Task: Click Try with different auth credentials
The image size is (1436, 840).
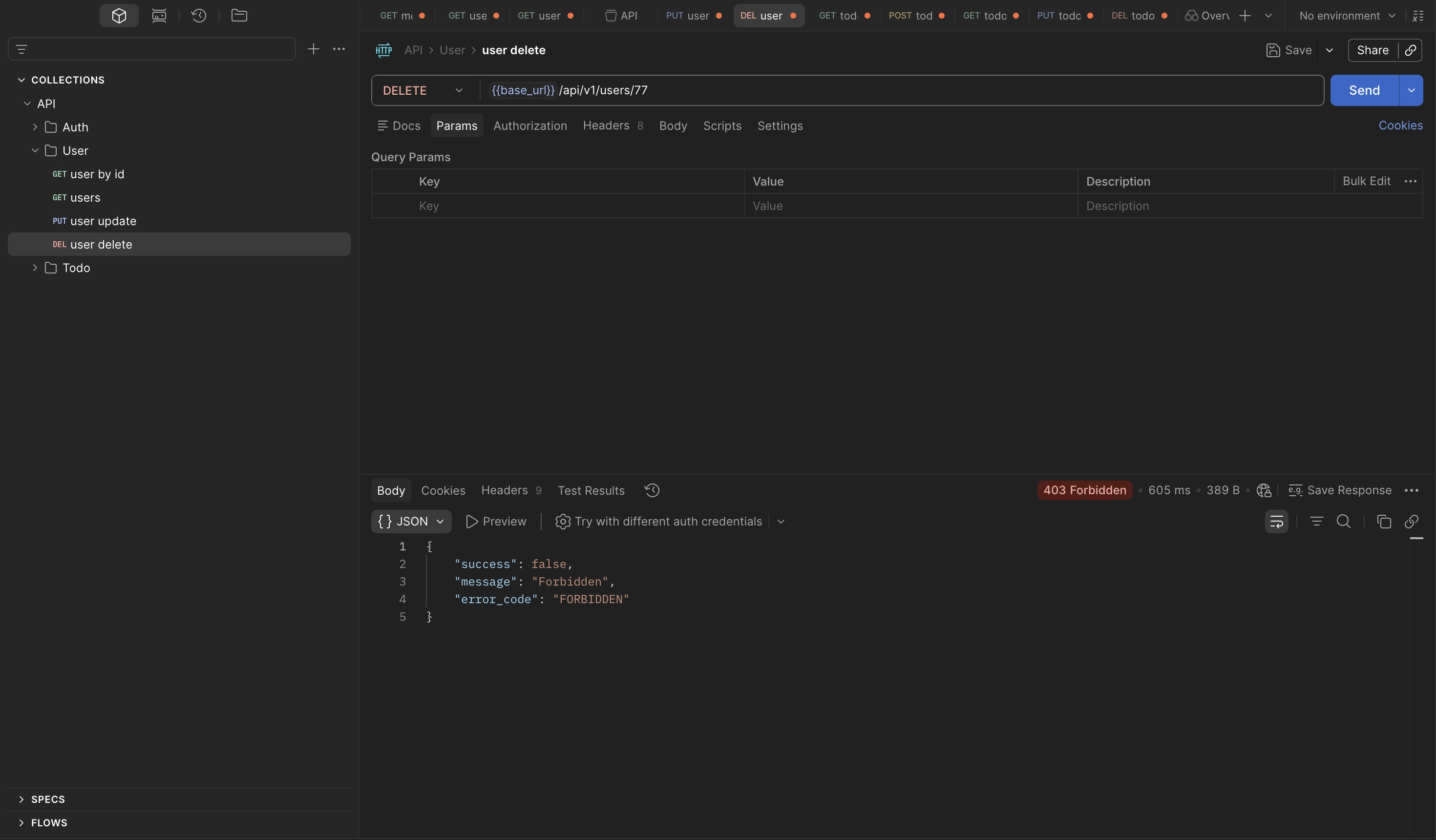Action: coord(658,522)
